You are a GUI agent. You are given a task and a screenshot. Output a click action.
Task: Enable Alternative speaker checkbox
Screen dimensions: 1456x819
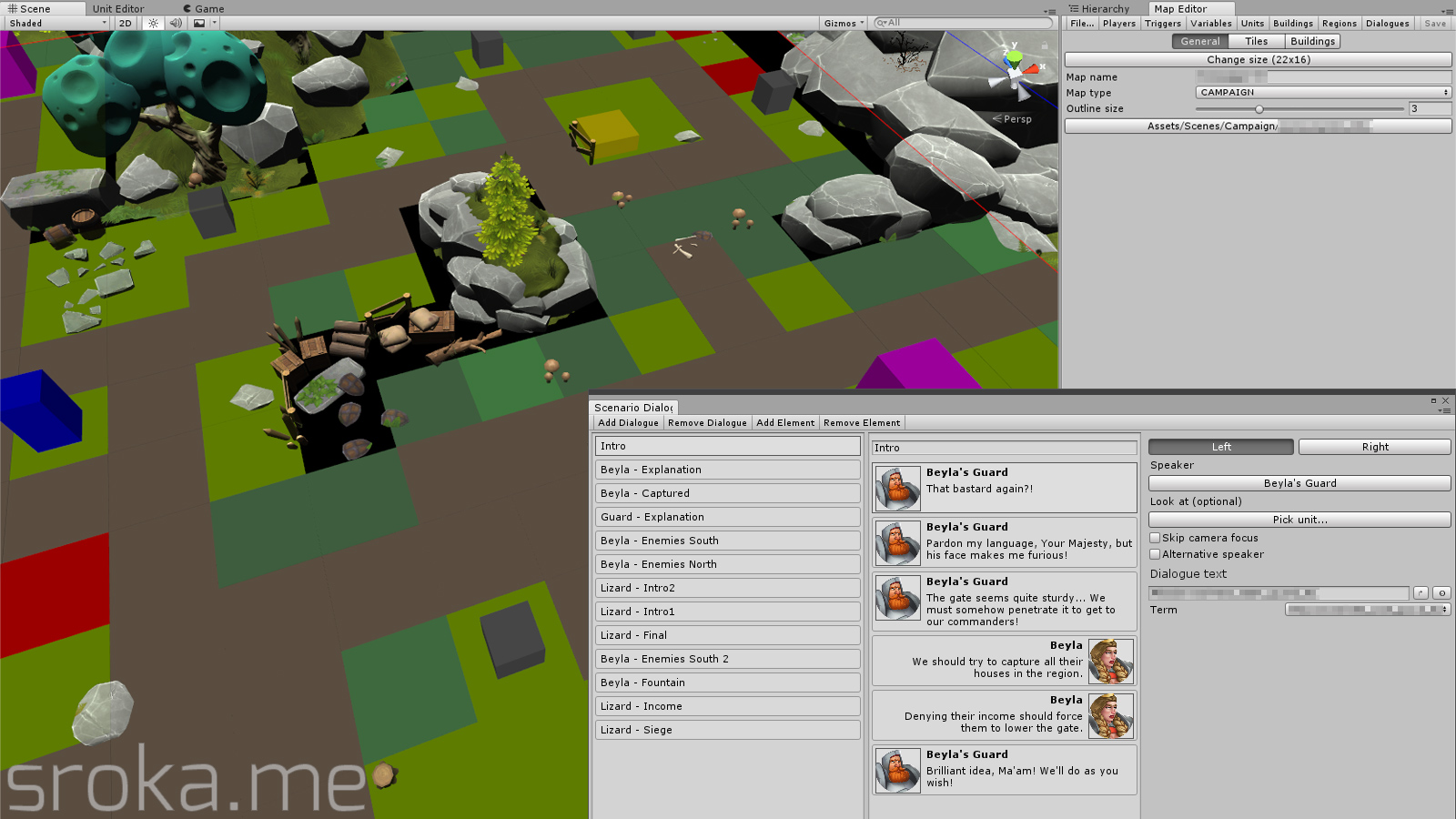(x=1155, y=554)
